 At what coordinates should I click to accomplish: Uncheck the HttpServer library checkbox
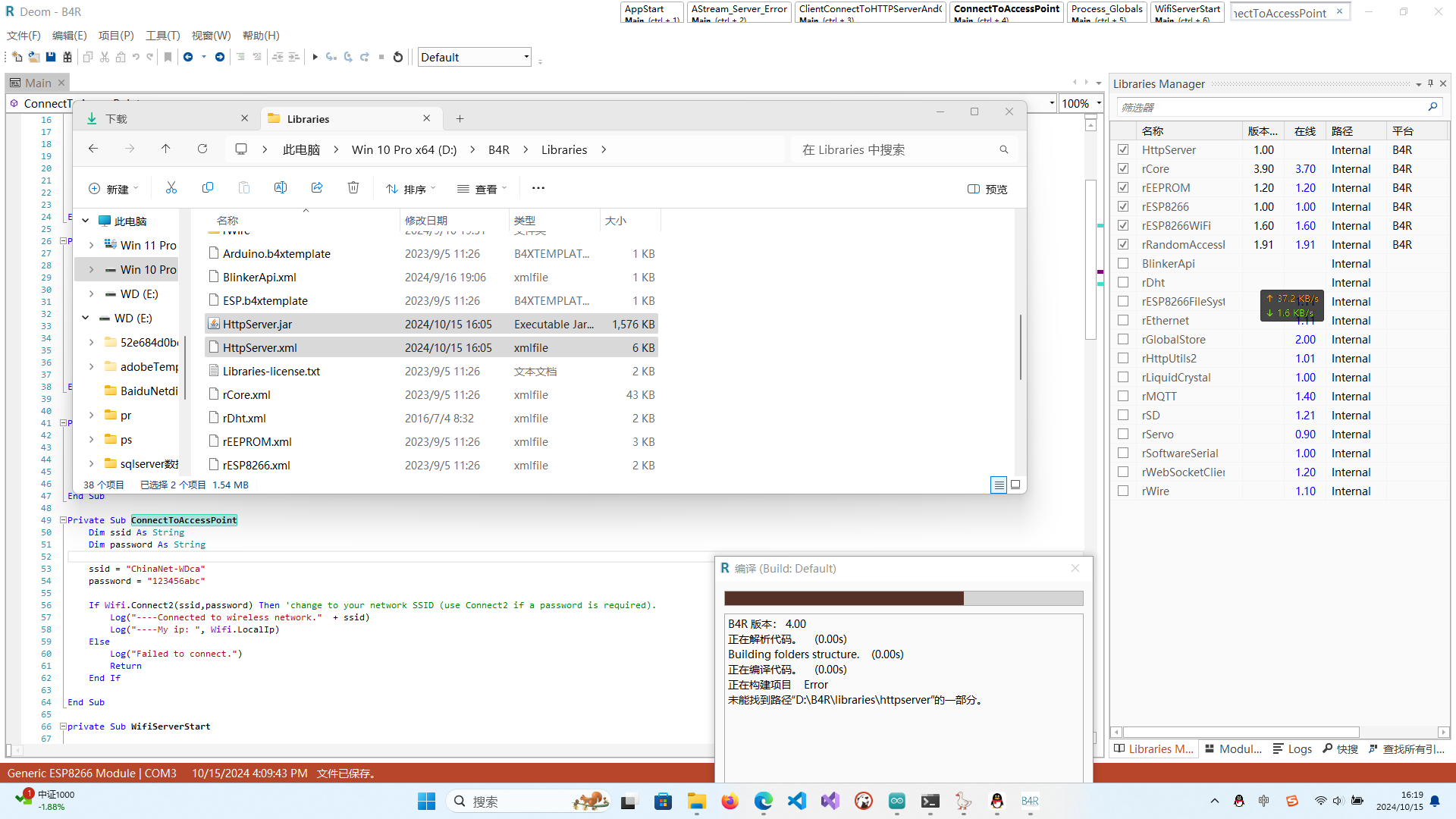point(1123,150)
